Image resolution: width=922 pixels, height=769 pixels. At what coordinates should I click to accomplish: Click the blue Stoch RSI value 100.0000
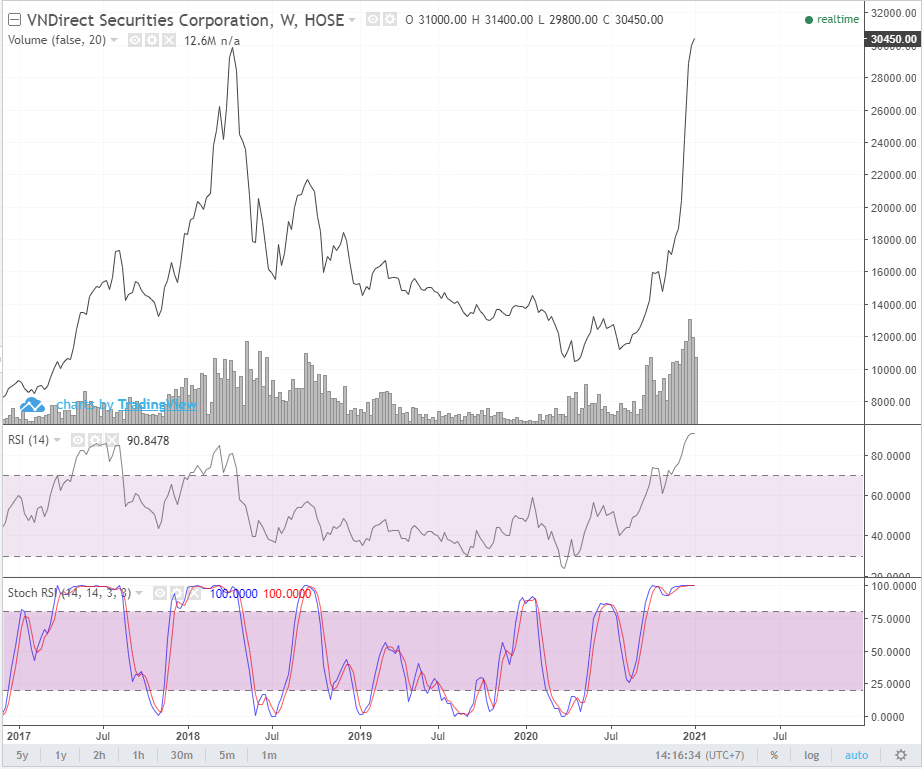(x=233, y=594)
